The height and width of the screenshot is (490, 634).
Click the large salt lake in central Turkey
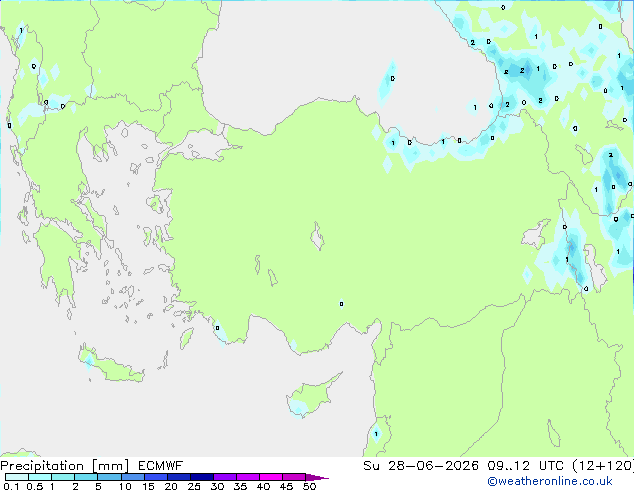[x=317, y=237]
